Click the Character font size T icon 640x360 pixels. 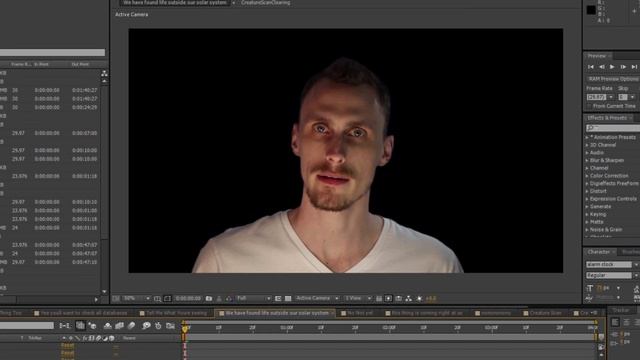coord(590,288)
